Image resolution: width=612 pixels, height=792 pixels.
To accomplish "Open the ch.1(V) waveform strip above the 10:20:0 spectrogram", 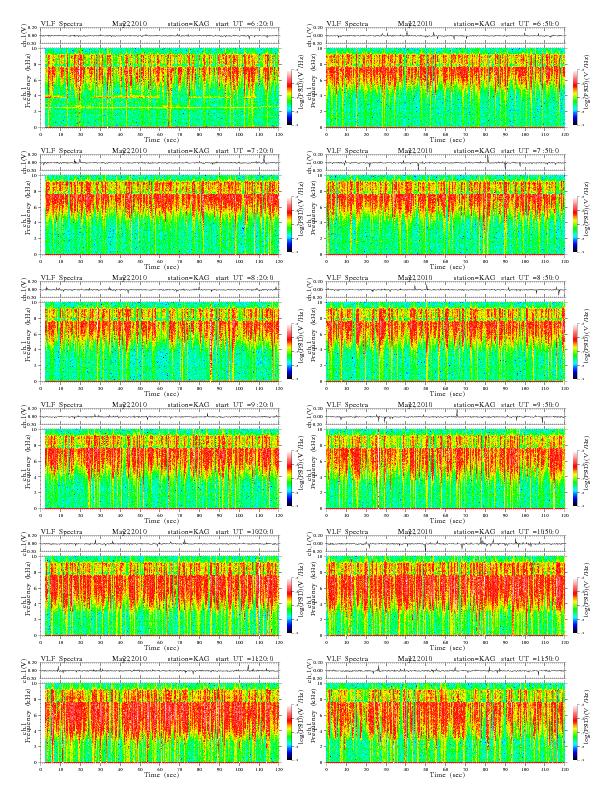I will 160,544.
